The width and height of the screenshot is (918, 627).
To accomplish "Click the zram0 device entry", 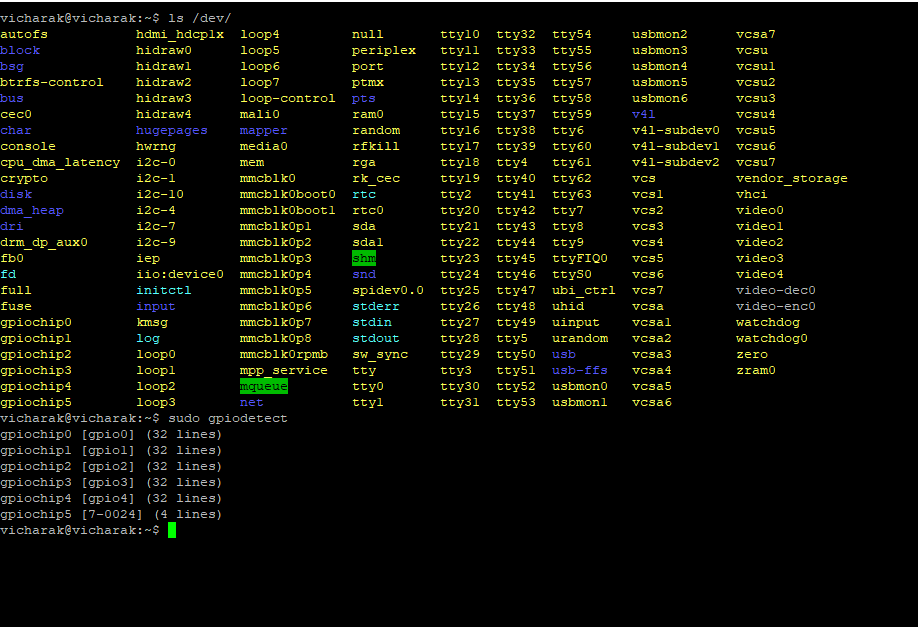I will click(755, 370).
